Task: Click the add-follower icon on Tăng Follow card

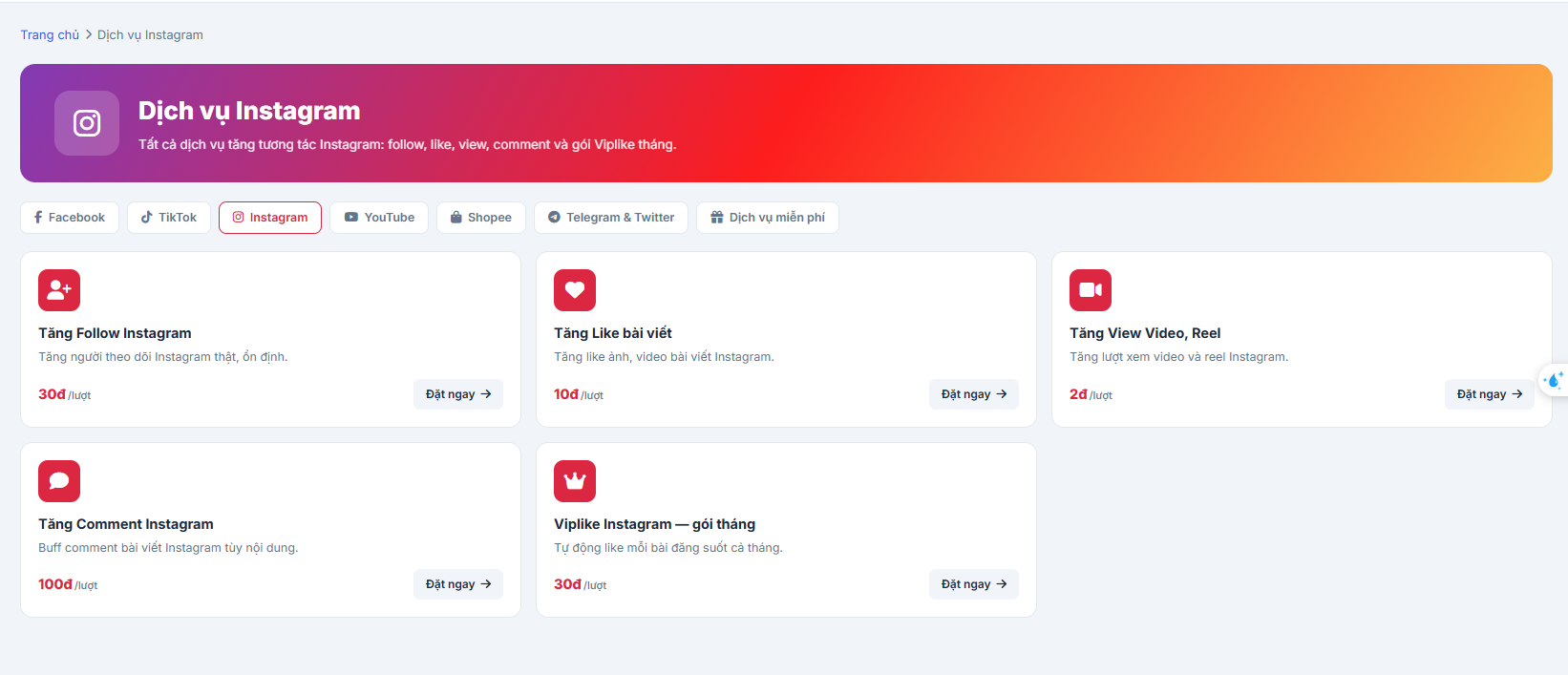Action: [x=59, y=290]
